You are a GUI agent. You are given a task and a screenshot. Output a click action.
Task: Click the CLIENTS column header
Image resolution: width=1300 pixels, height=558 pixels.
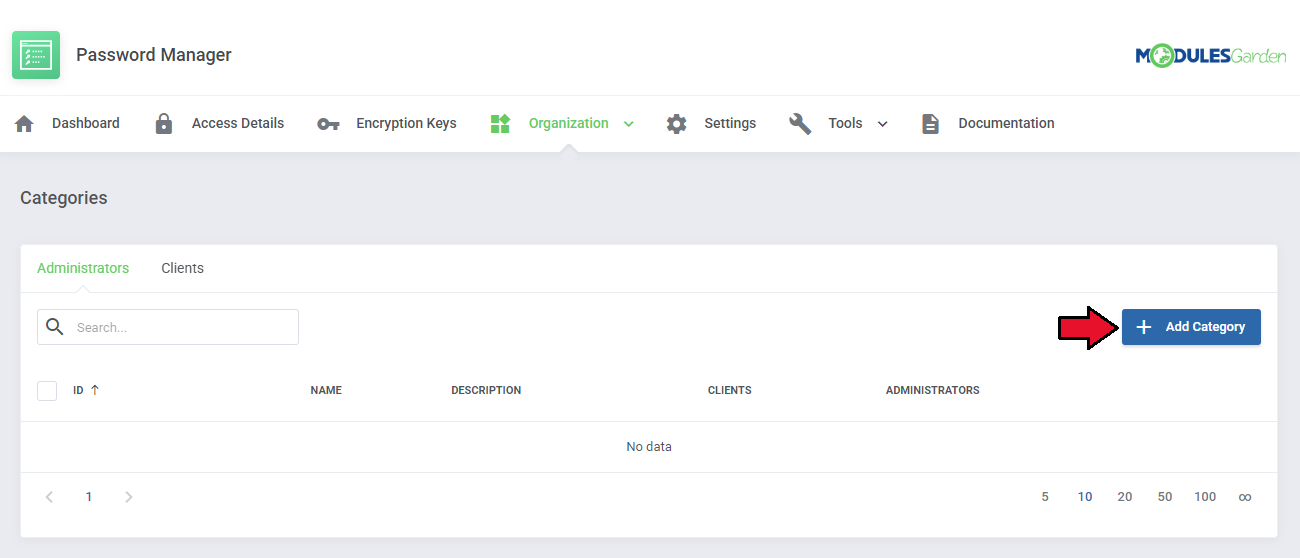click(x=730, y=390)
